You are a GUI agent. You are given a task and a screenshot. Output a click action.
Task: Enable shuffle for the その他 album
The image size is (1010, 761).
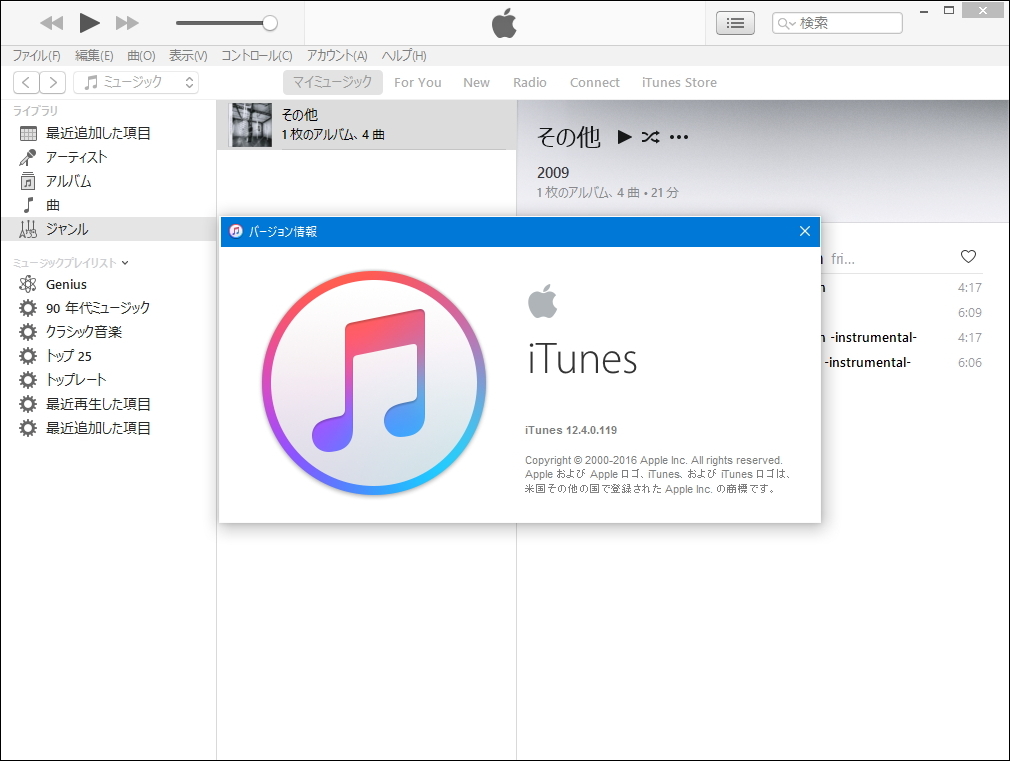click(649, 136)
